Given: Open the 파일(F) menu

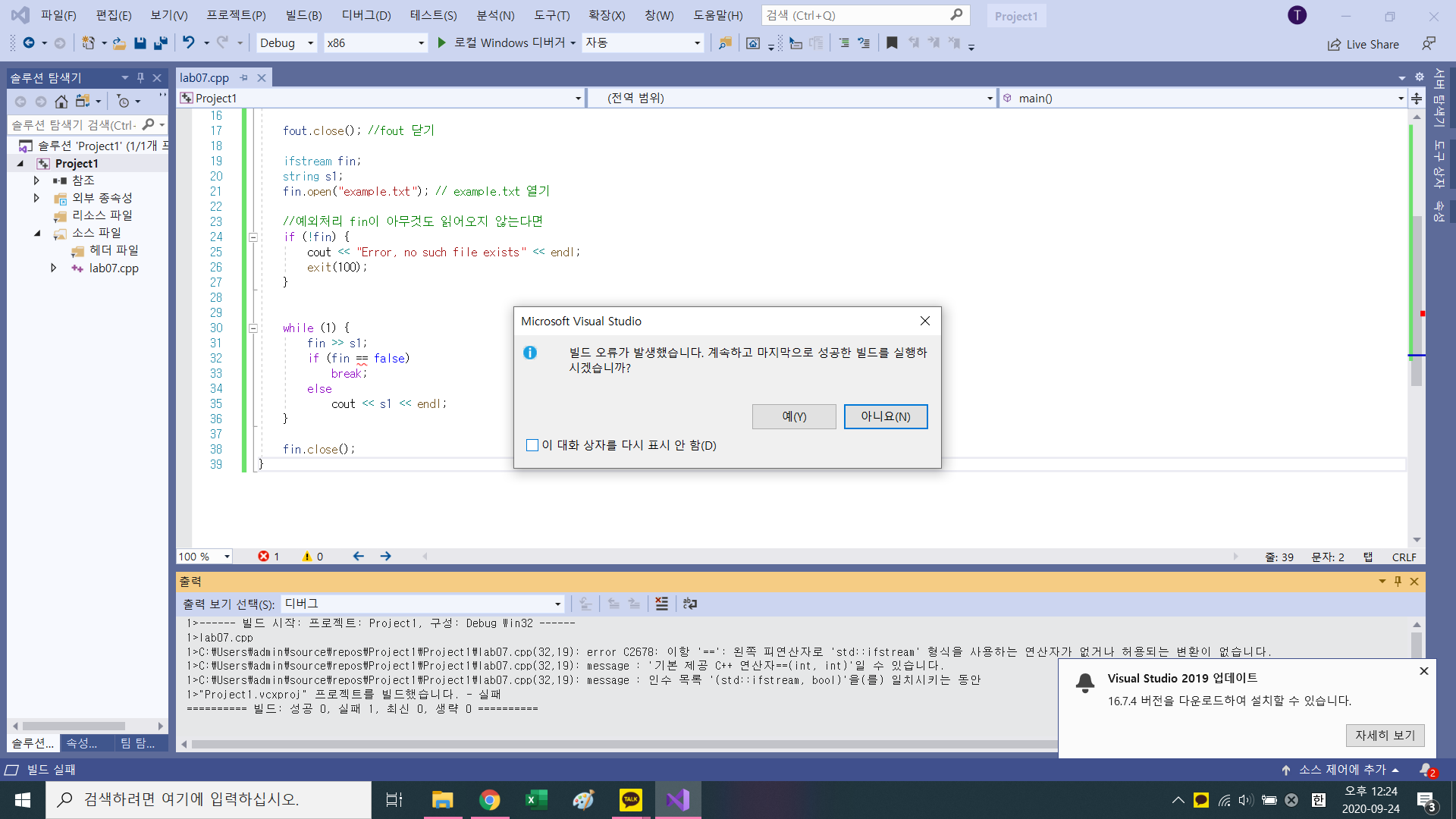Looking at the screenshot, I should [x=58, y=15].
